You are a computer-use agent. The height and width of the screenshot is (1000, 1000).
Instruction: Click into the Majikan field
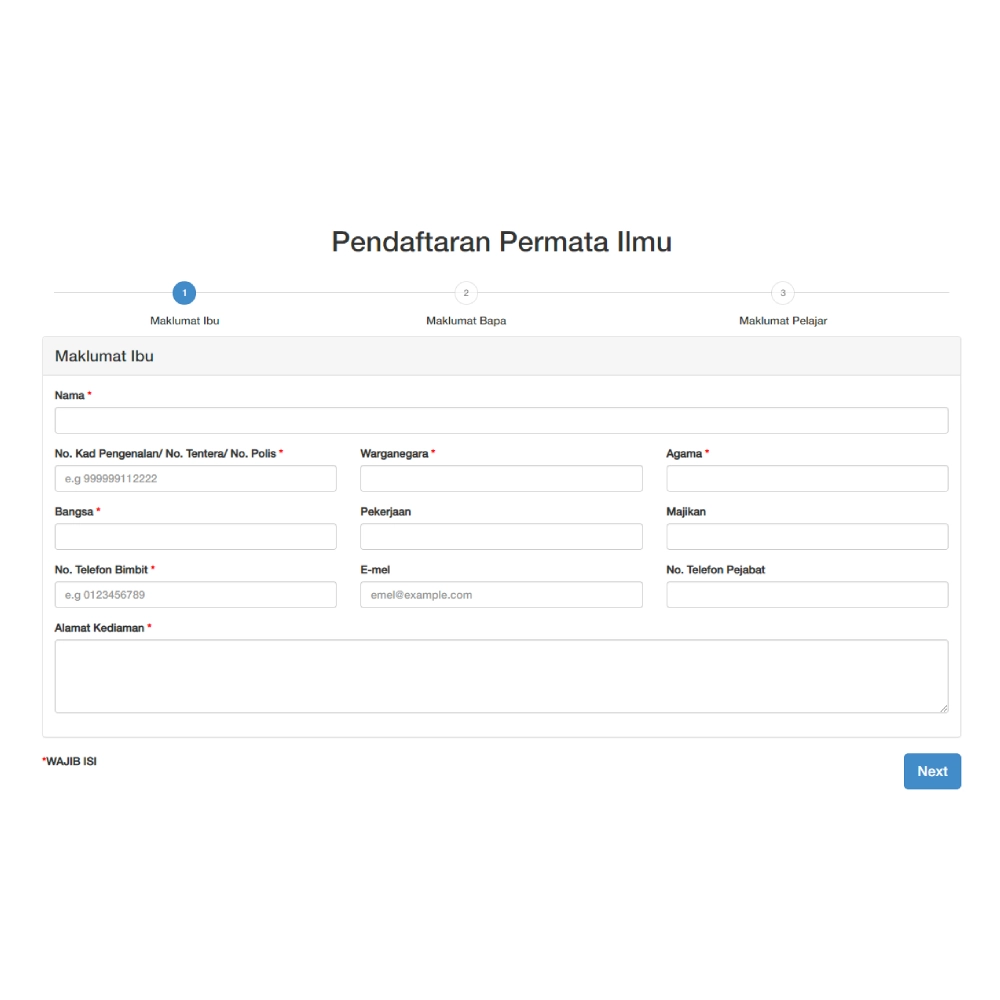(x=807, y=536)
